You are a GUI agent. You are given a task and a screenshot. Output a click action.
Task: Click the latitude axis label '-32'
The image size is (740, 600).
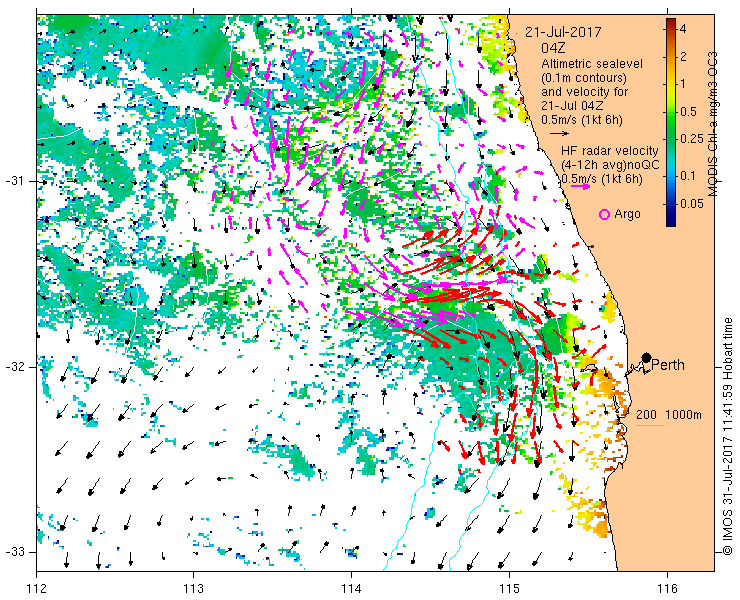pyautogui.click(x=14, y=367)
